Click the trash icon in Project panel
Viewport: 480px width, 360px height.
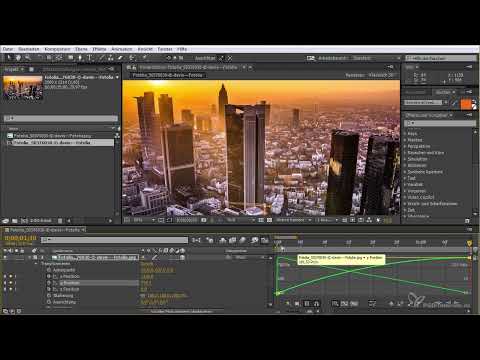(60, 221)
